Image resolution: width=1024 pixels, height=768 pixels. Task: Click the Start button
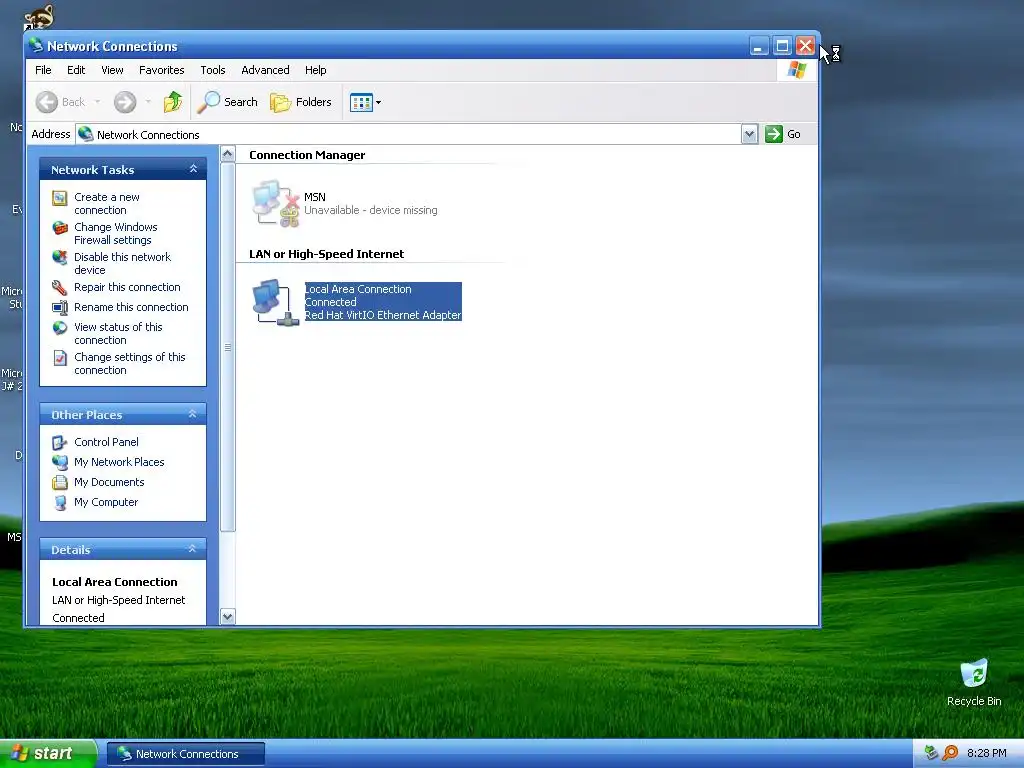48,754
